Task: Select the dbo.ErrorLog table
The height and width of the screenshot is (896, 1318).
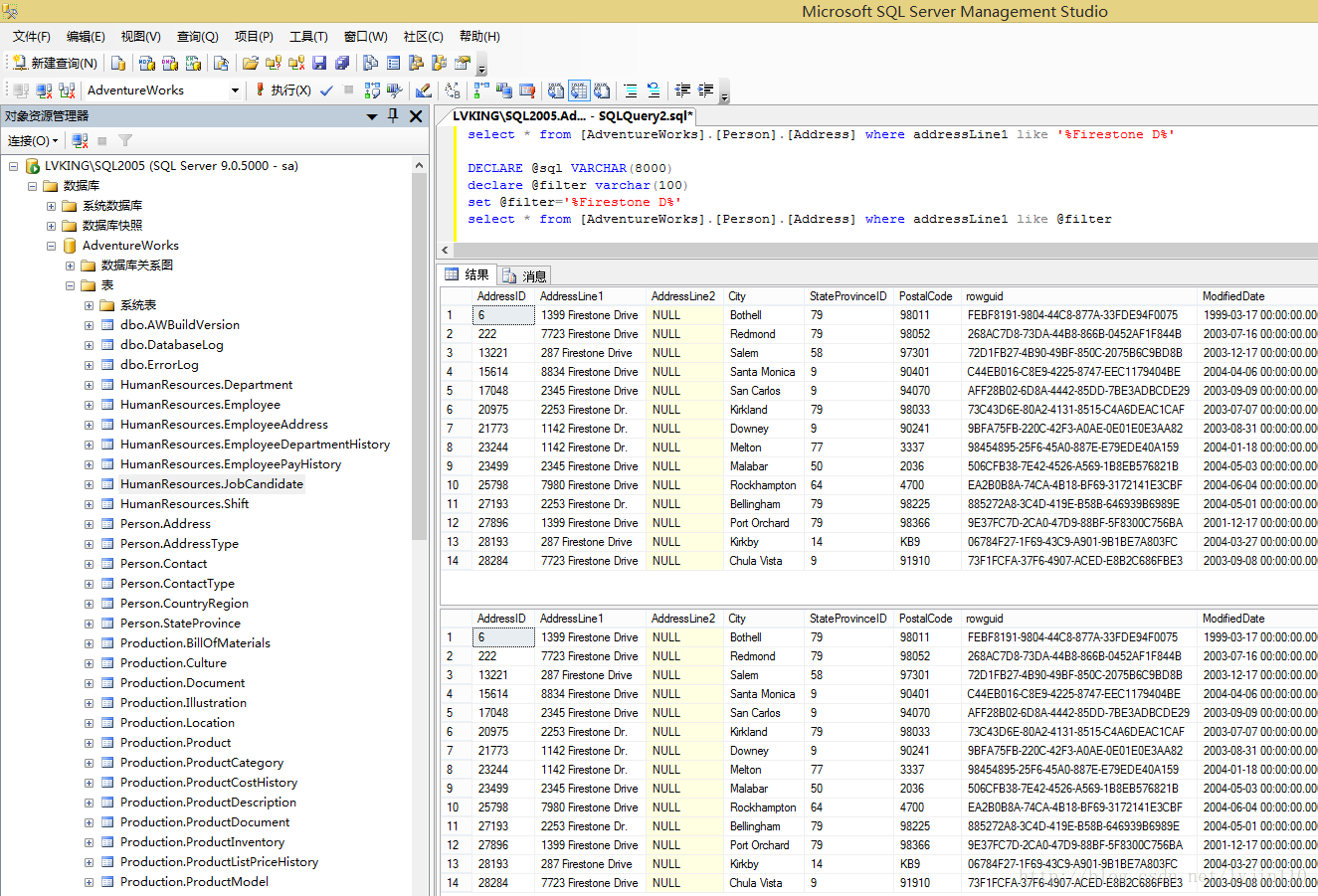Action: click(x=159, y=365)
